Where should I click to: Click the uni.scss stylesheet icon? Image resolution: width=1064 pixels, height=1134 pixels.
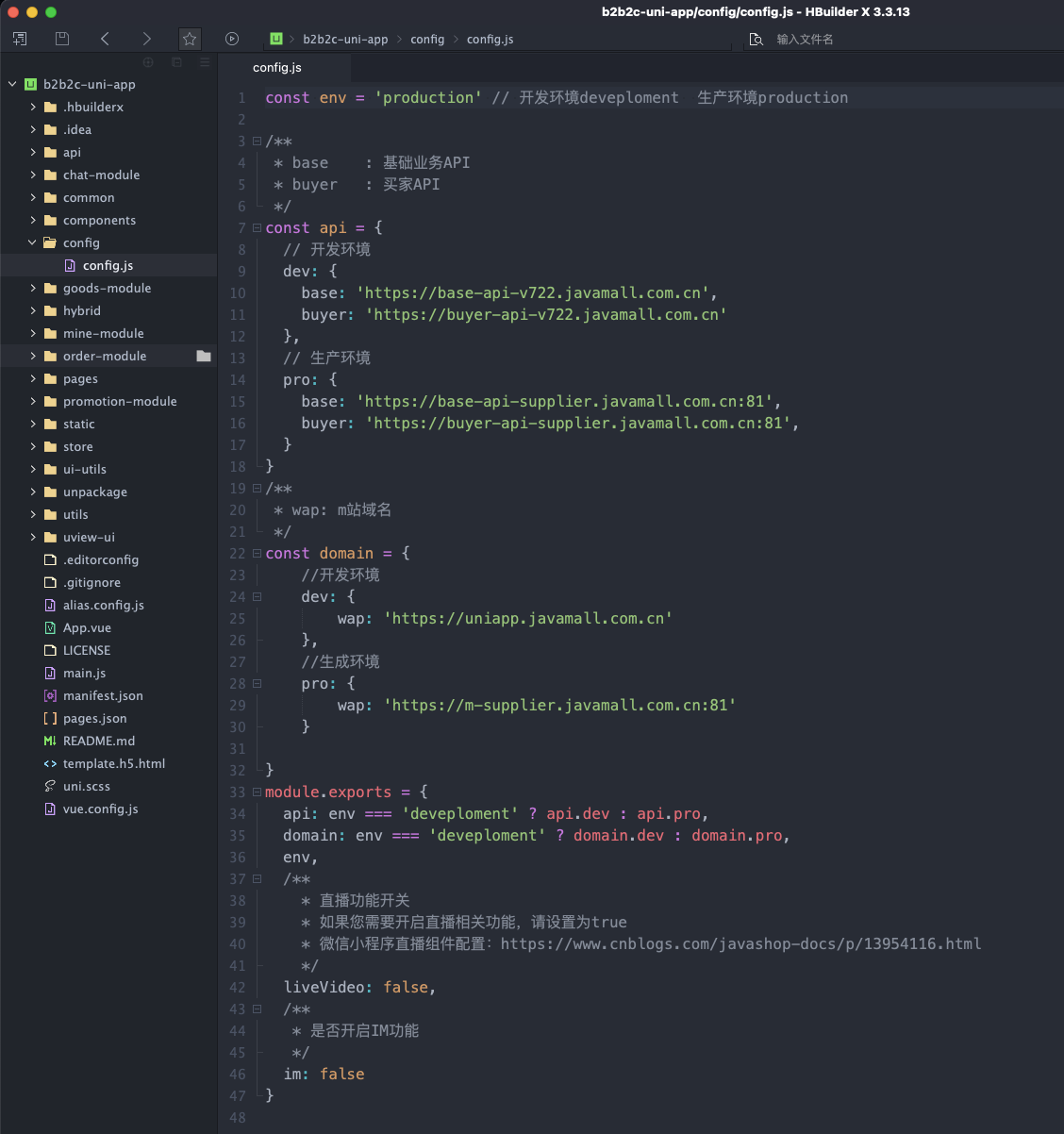50,786
